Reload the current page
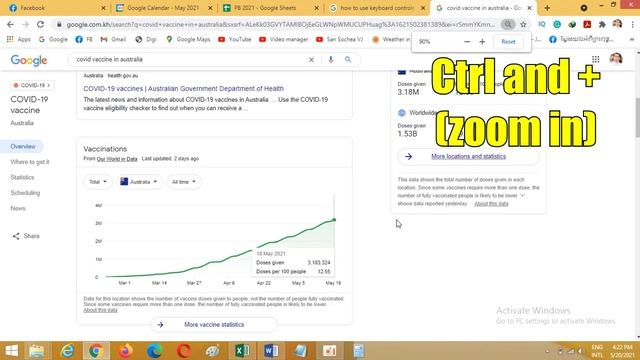 point(40,24)
